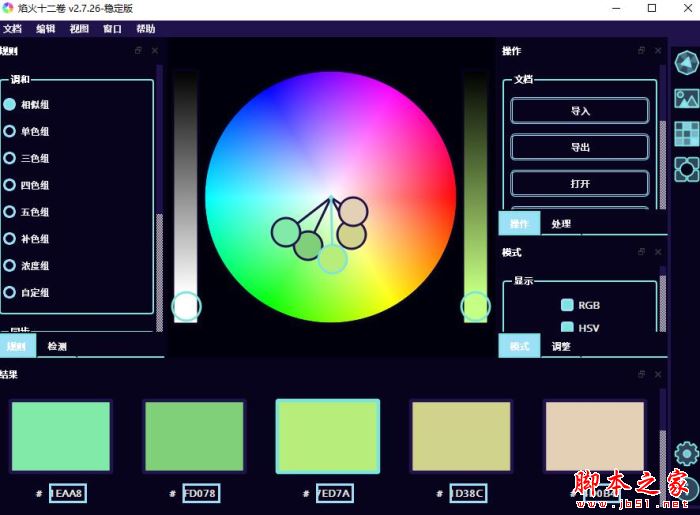The height and width of the screenshot is (515, 700).
Task: Select the mint green result swatch
Action: point(61,436)
